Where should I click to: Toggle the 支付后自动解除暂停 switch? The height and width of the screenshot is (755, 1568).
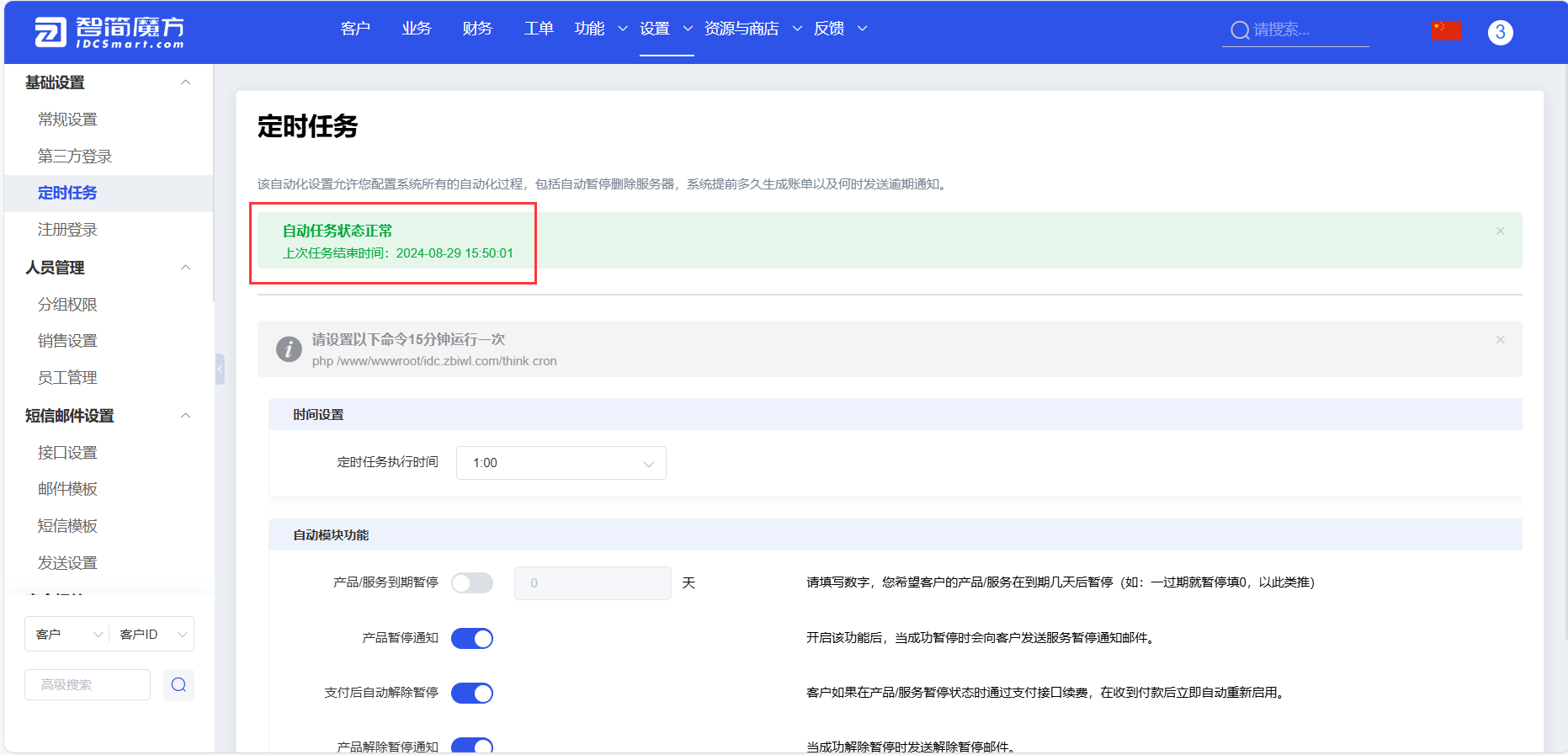coord(472,693)
